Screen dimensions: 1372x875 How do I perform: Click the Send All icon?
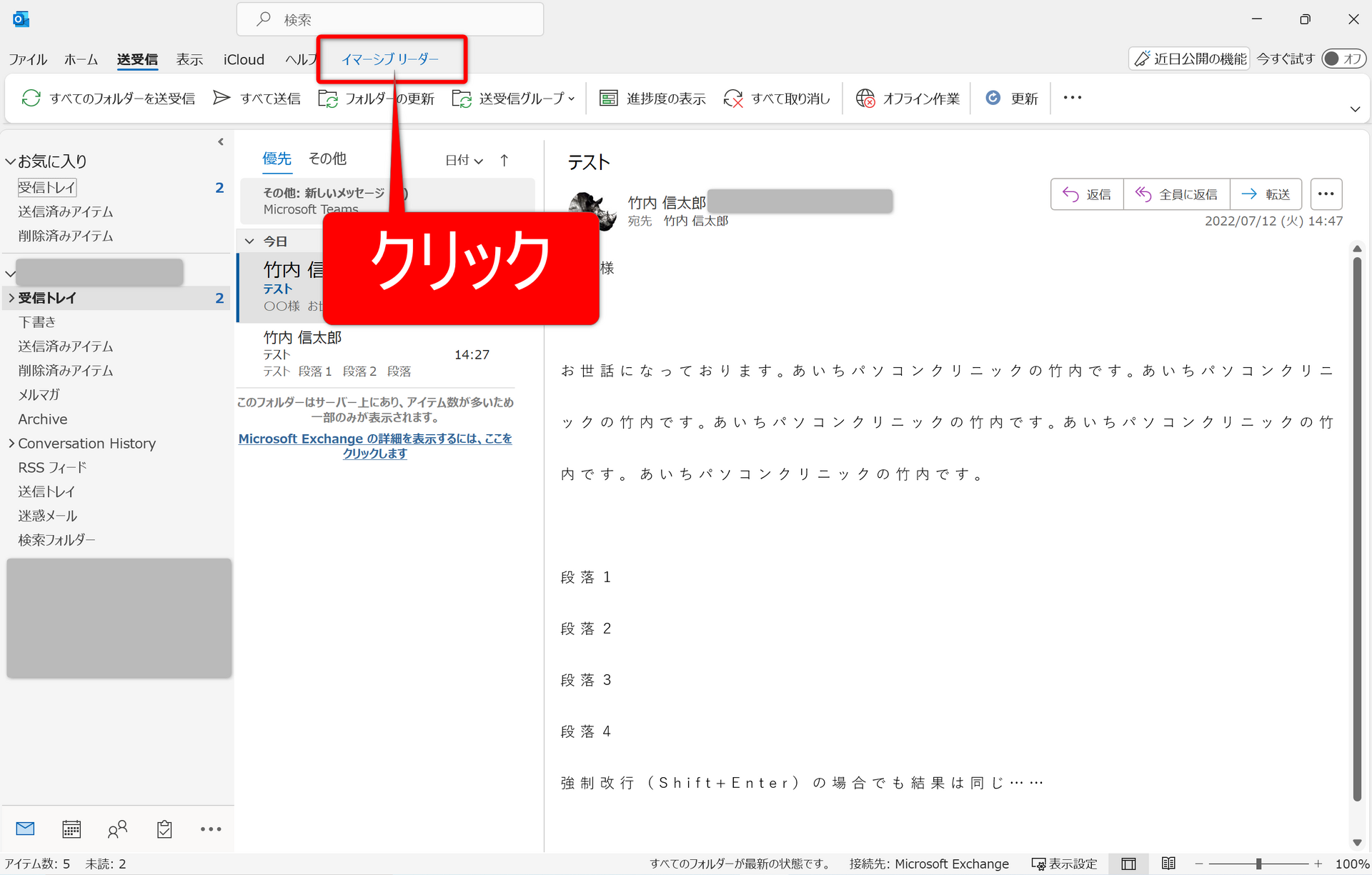(222, 98)
